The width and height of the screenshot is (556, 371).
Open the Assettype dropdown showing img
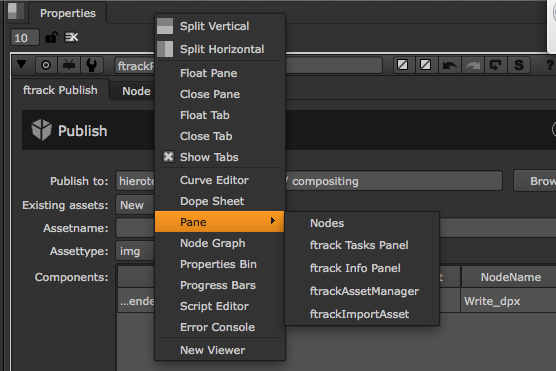click(135, 251)
